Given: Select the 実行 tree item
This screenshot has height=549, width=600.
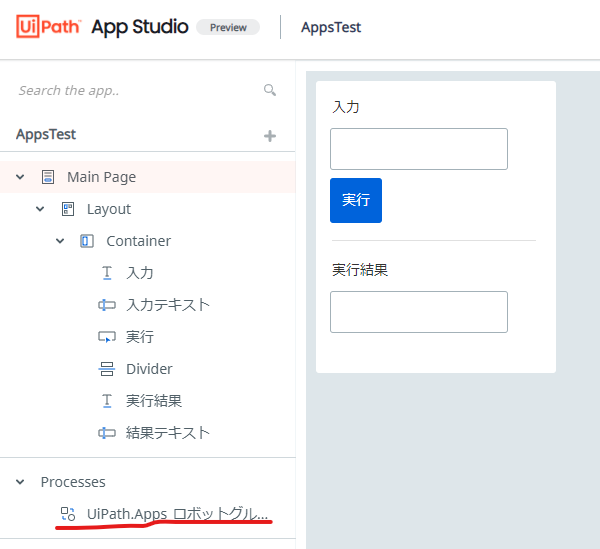Looking at the screenshot, I should click(x=140, y=337).
